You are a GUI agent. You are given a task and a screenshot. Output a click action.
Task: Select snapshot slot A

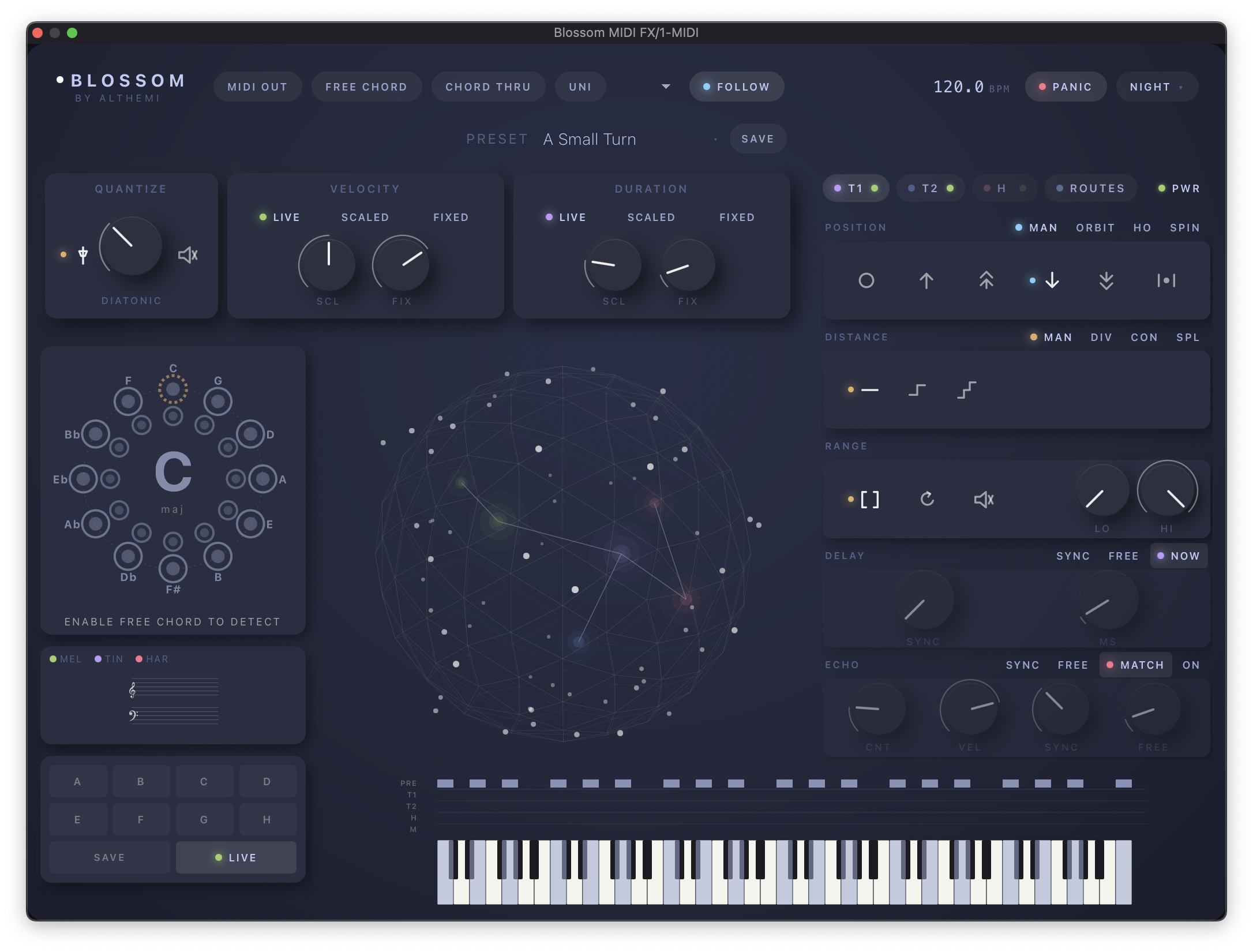(78, 781)
